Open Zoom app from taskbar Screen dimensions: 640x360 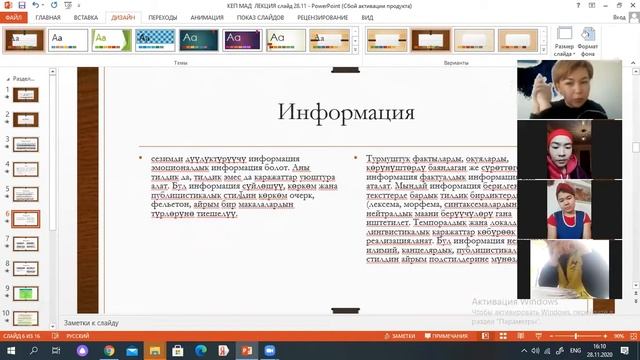pyautogui.click(x=269, y=351)
